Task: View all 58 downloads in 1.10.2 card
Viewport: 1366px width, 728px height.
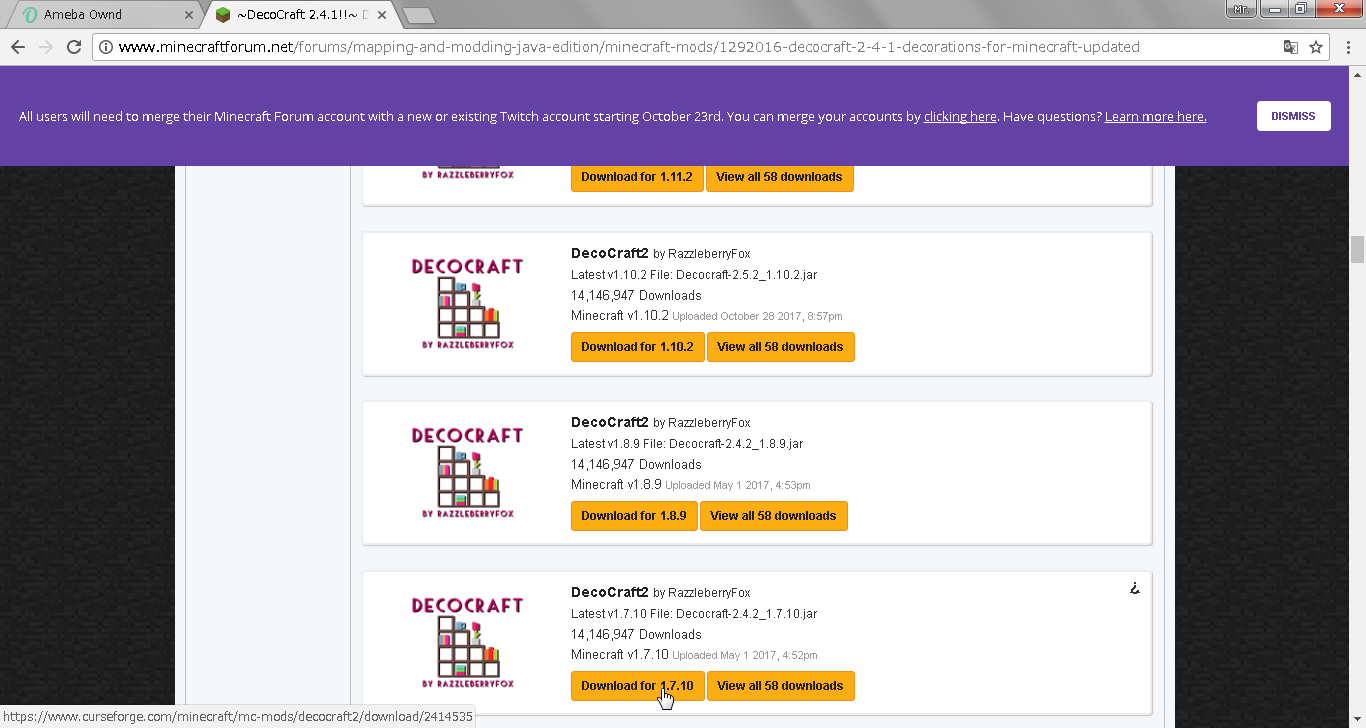Action: [x=780, y=347]
